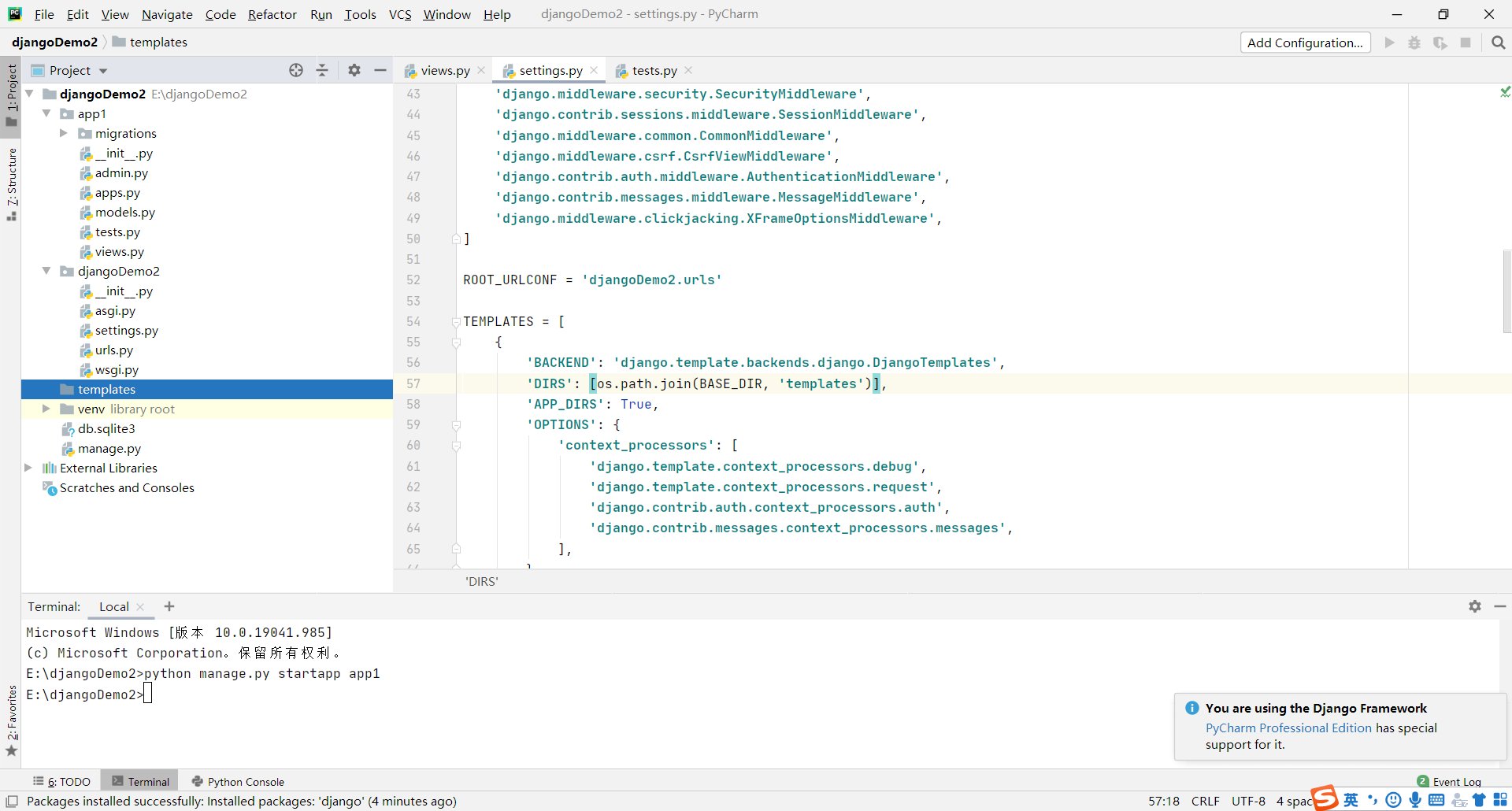The image size is (1512, 811).
Task: Select manage.py file in tree
Action: coord(109,448)
